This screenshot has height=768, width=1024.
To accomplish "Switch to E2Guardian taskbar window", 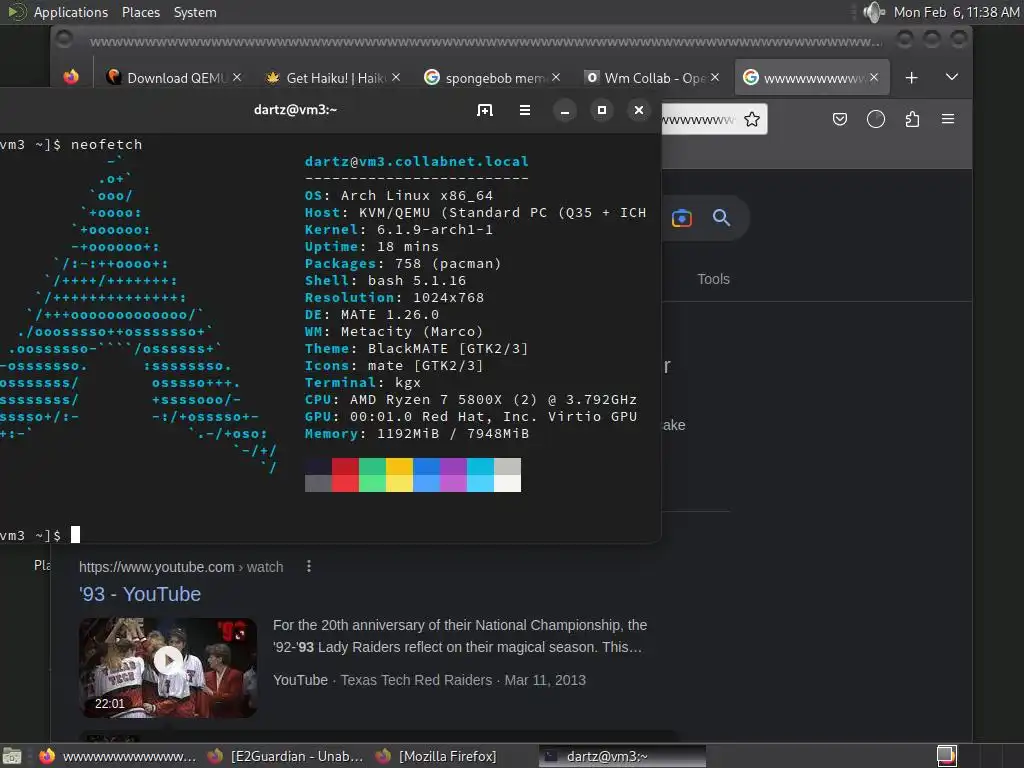I will [x=285, y=756].
